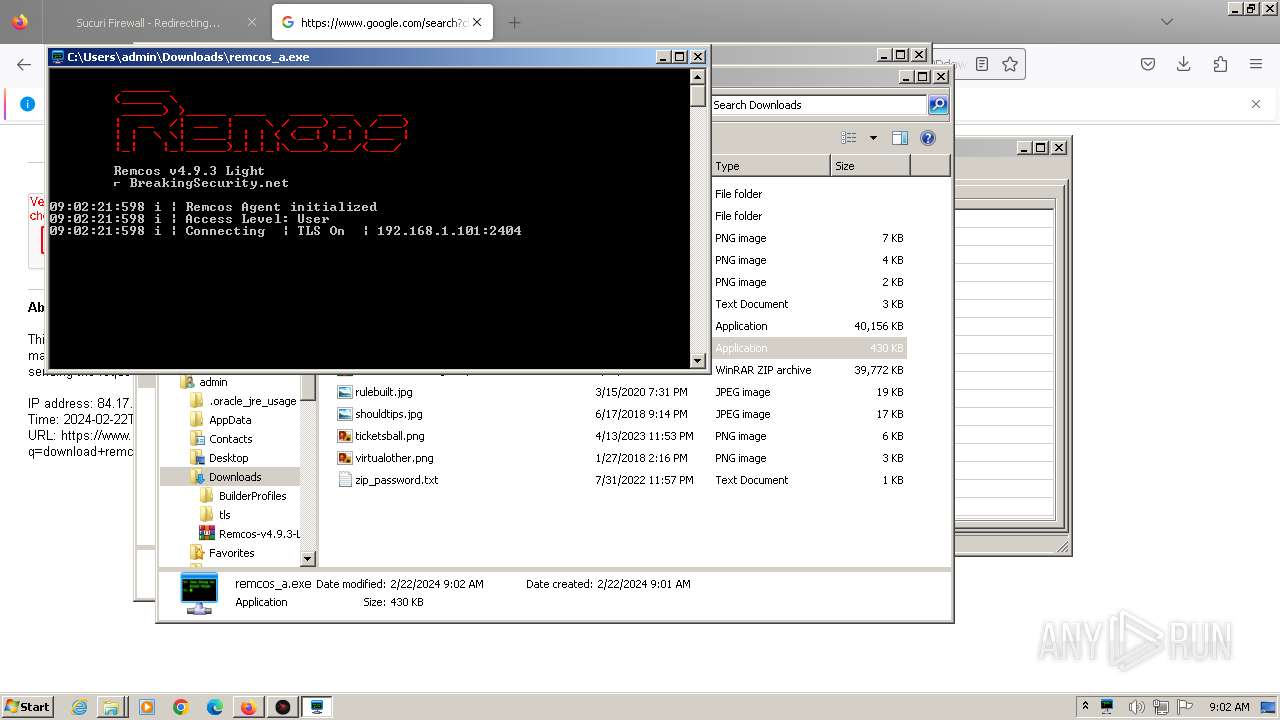
Task: Click tree pane scroll down arrow
Action: (308, 559)
